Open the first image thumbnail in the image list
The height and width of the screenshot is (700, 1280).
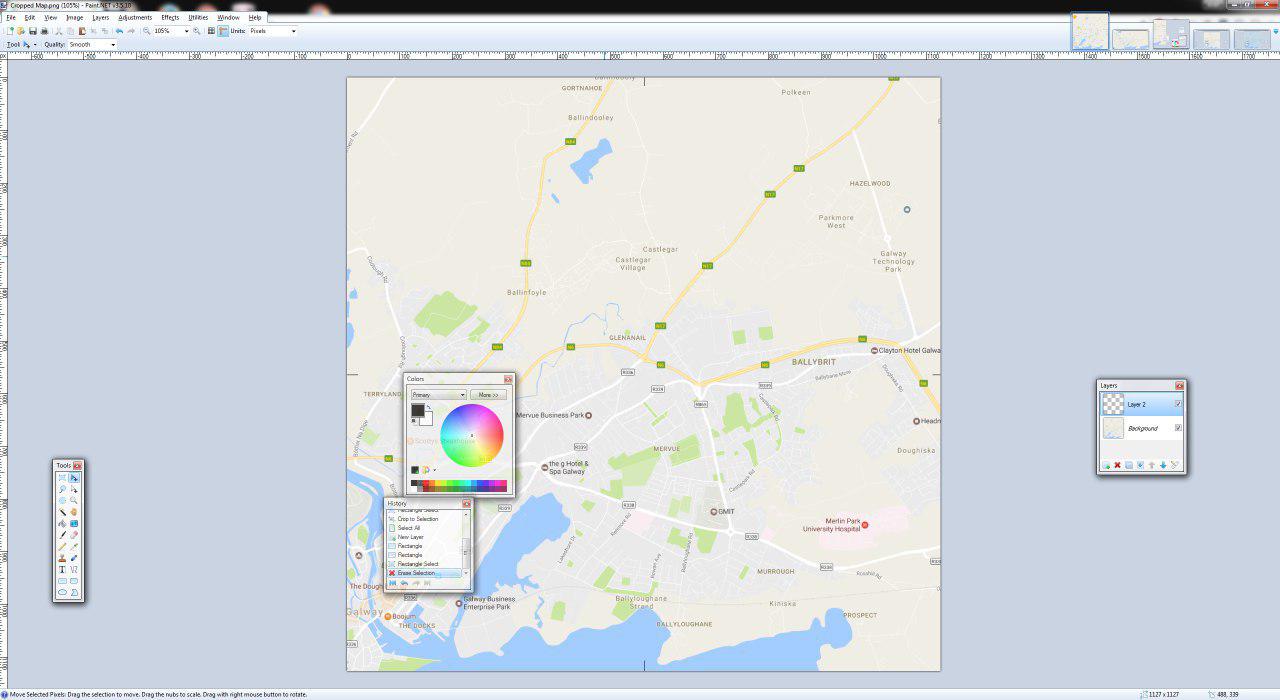1090,31
